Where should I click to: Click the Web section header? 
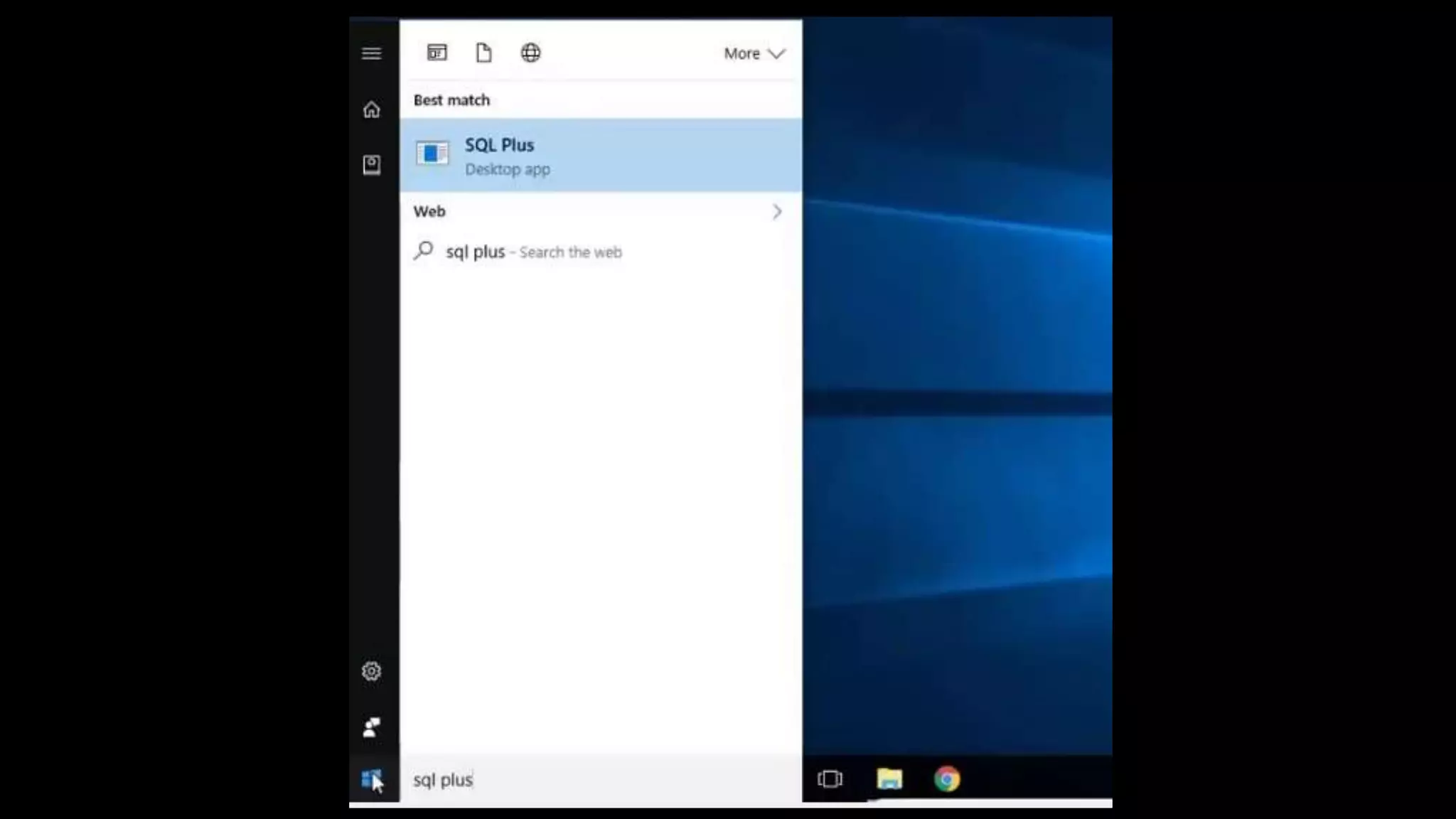point(429,211)
